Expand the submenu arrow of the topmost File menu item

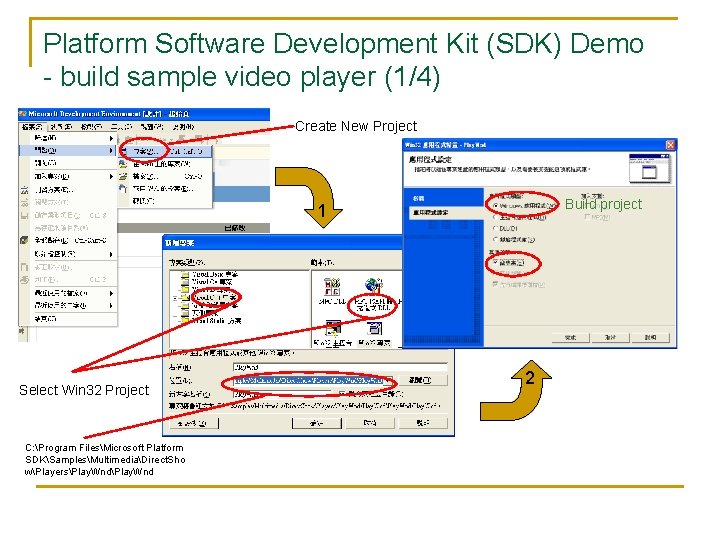(111, 138)
